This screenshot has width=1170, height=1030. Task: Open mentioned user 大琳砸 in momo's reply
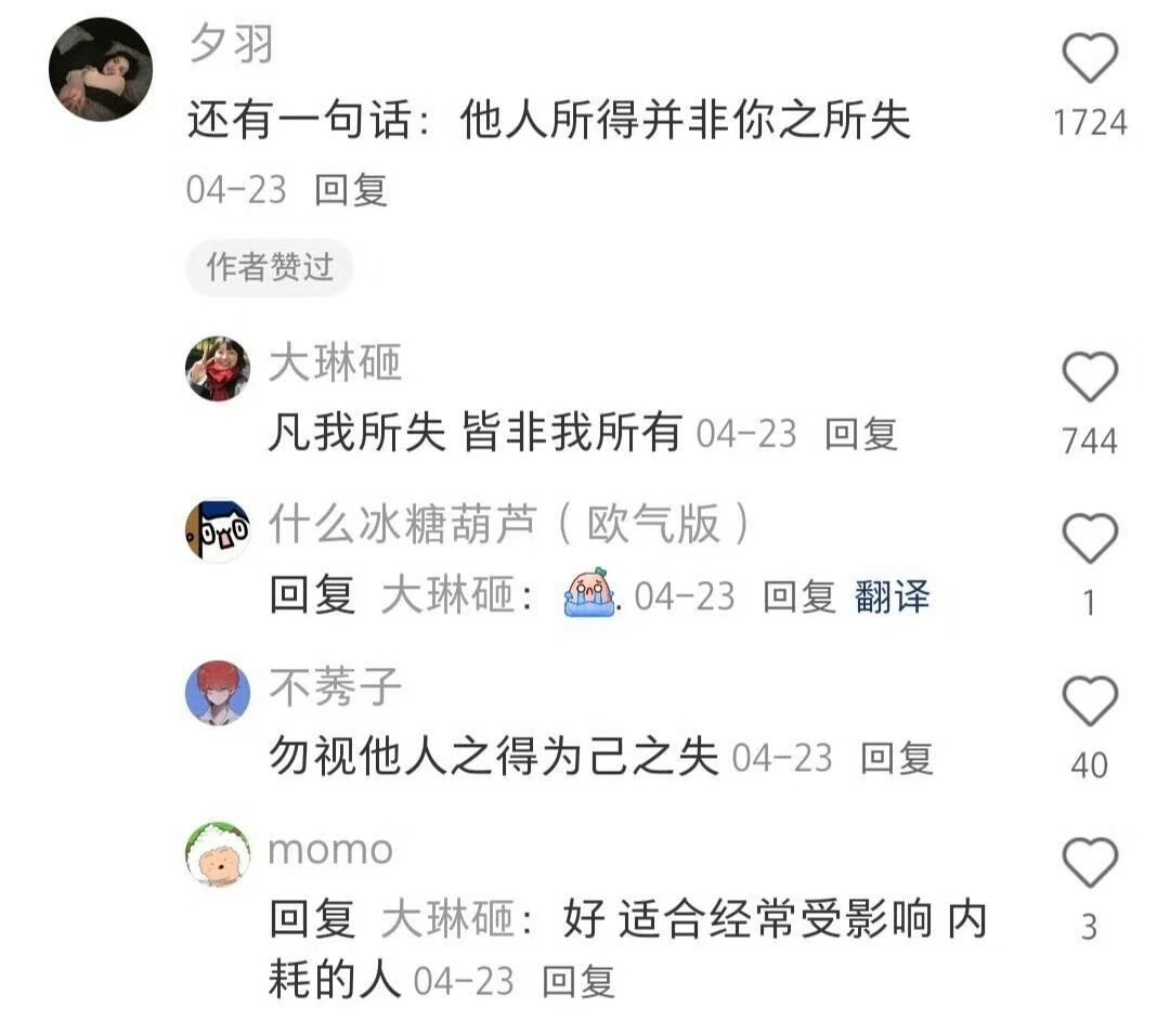pyautogui.click(x=448, y=919)
